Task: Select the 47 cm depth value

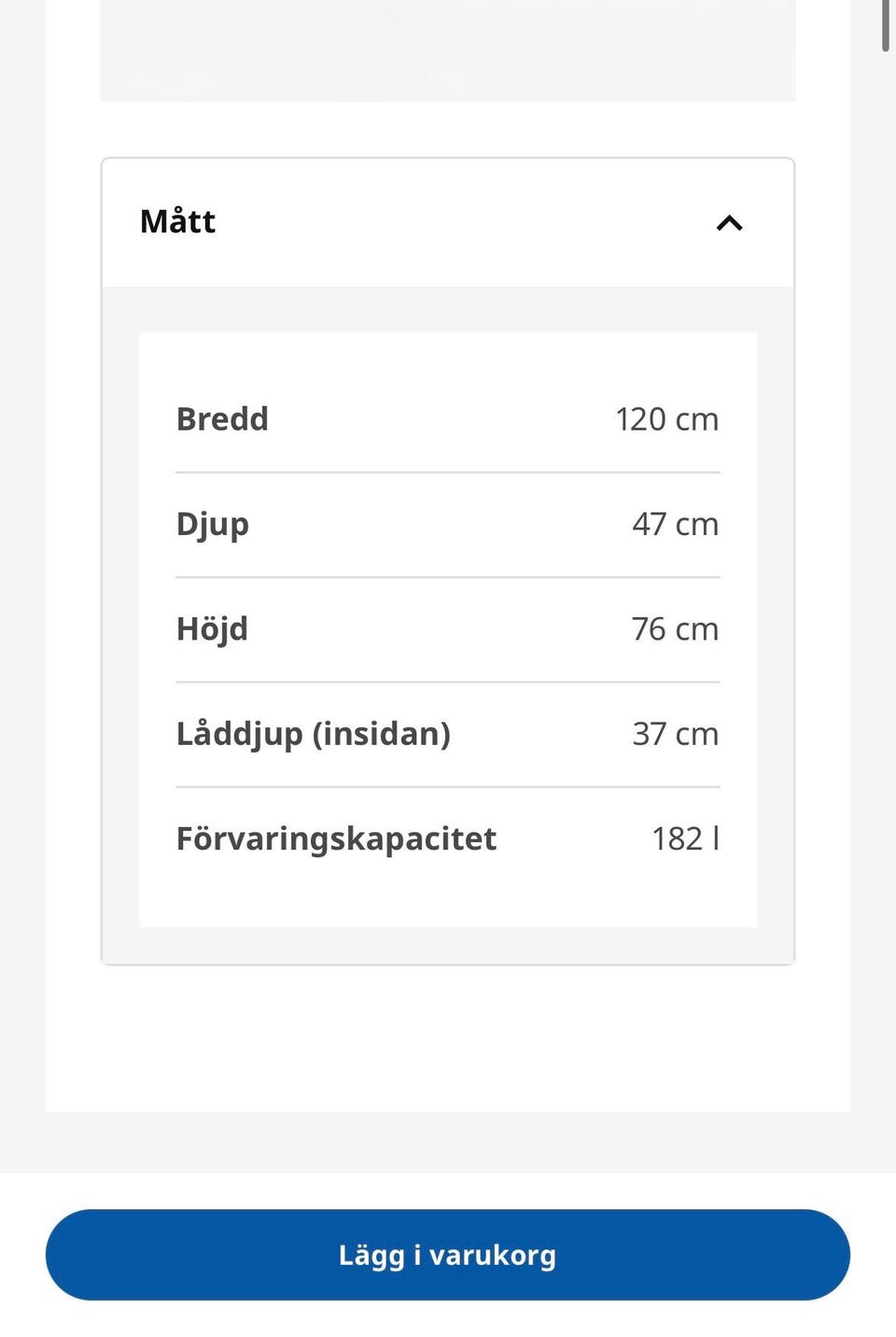Action: pos(675,524)
